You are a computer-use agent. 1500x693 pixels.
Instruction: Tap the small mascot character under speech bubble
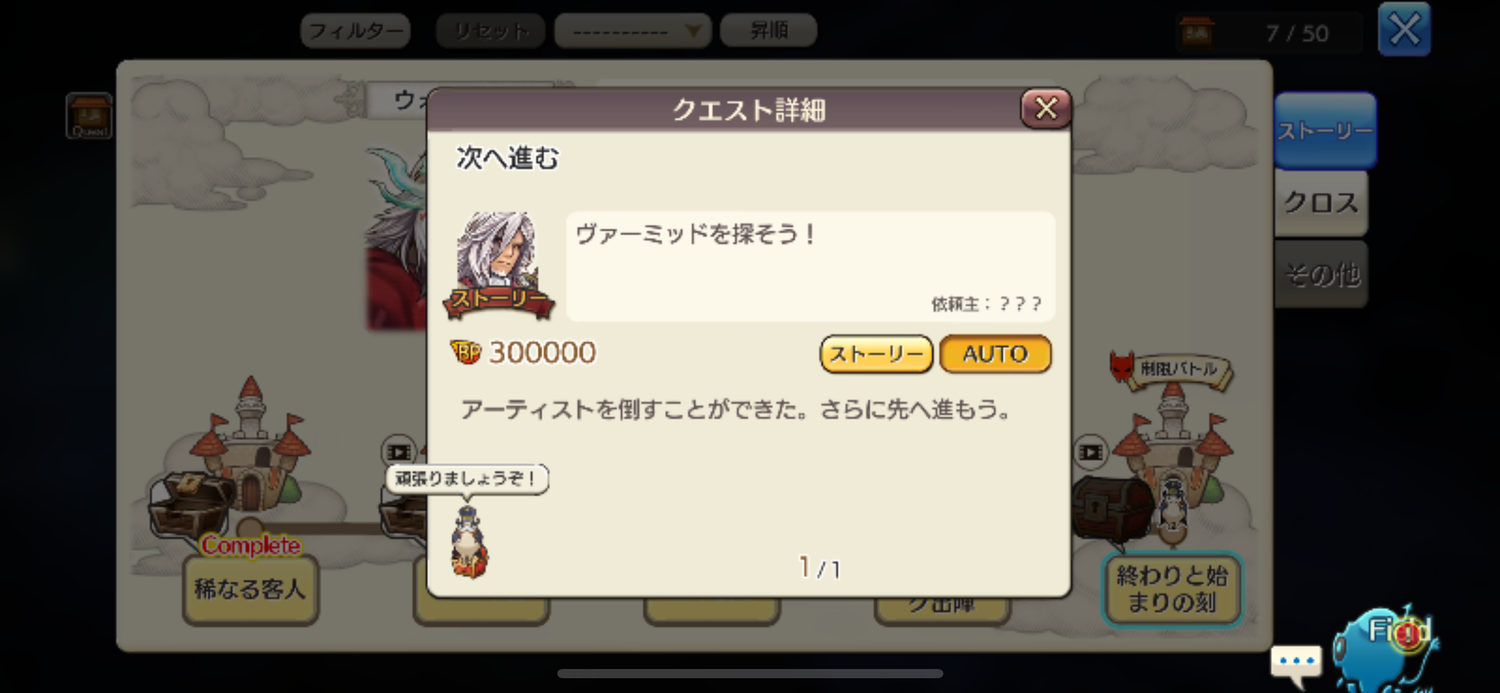tap(469, 542)
